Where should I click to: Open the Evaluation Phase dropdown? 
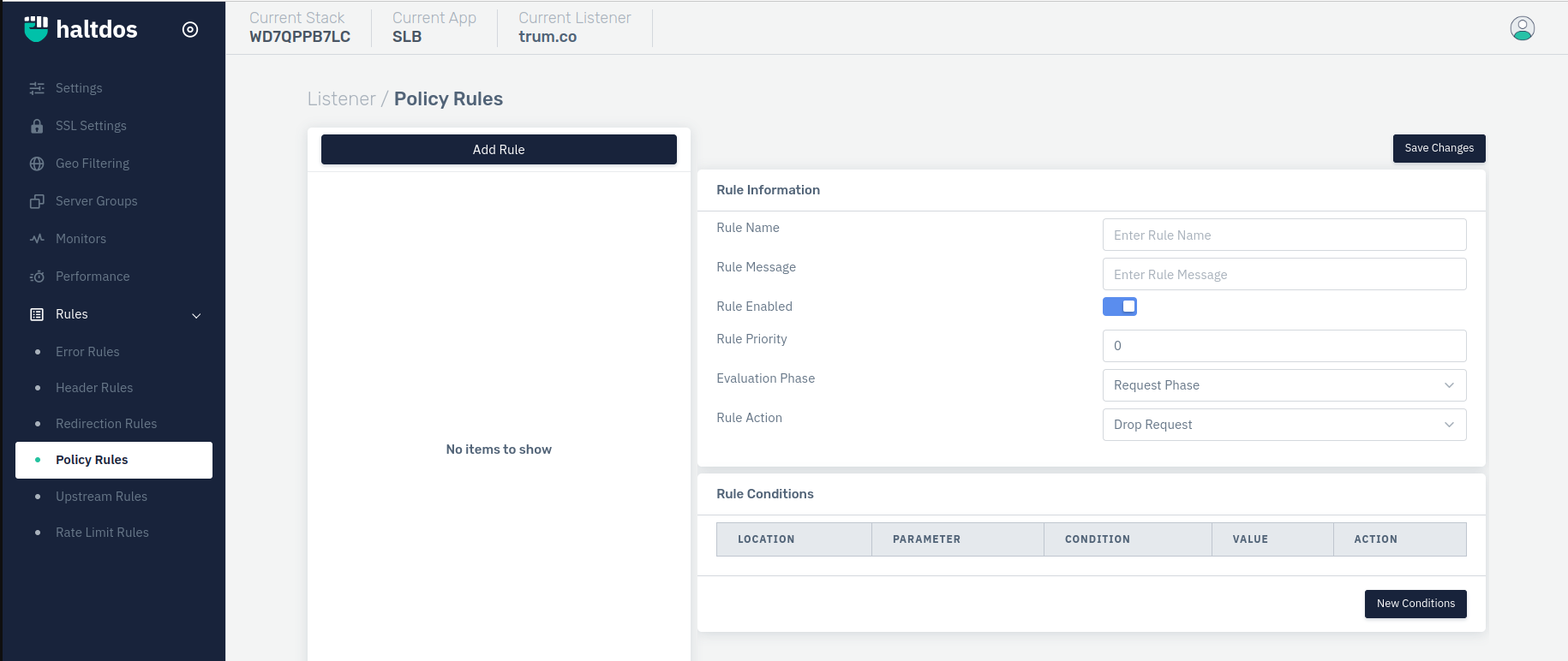click(x=1284, y=385)
